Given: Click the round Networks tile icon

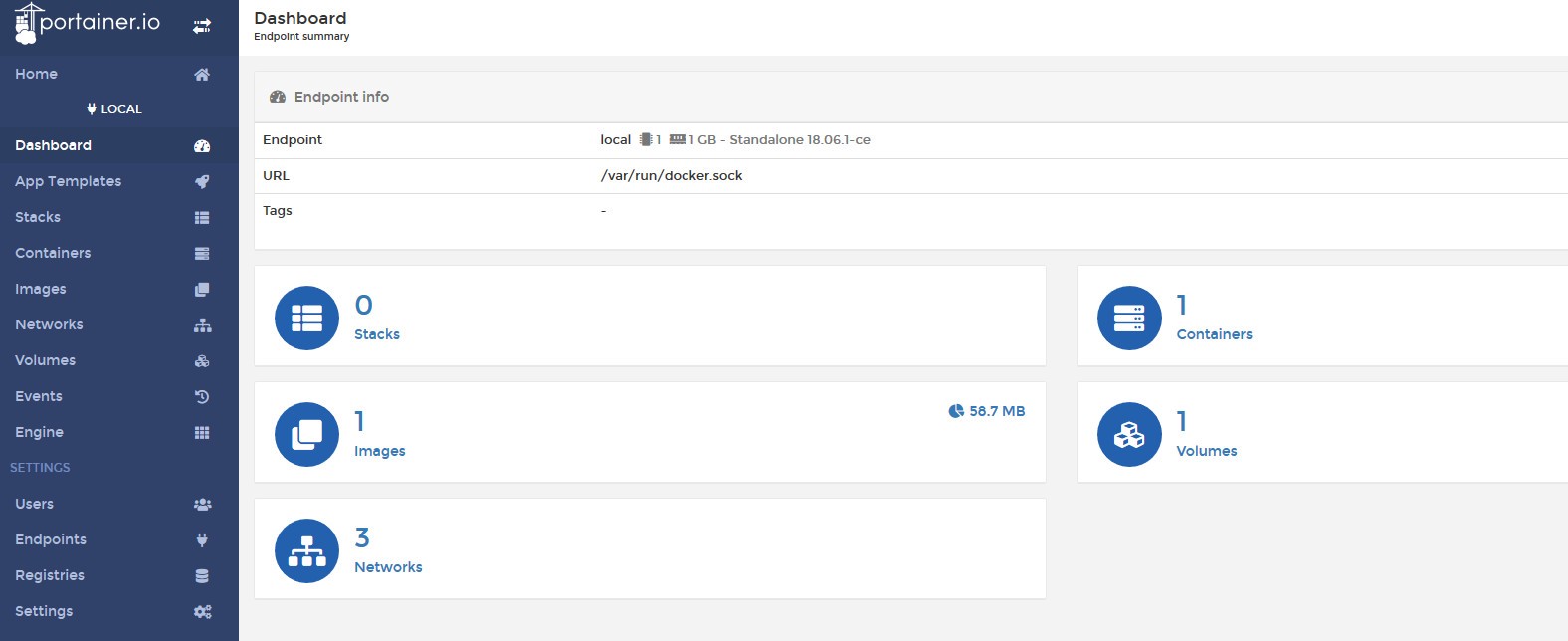Looking at the screenshot, I should pyautogui.click(x=306, y=551).
